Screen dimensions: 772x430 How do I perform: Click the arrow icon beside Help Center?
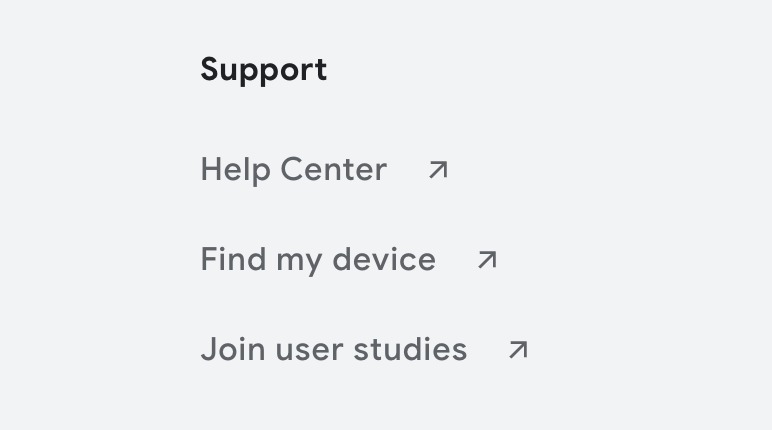pos(438,170)
